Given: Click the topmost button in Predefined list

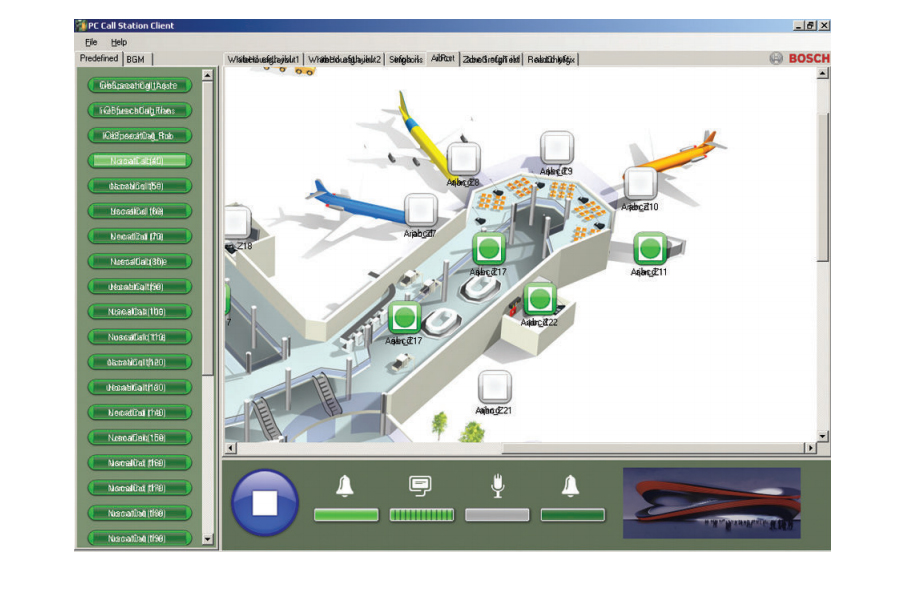Looking at the screenshot, I should [x=138, y=85].
